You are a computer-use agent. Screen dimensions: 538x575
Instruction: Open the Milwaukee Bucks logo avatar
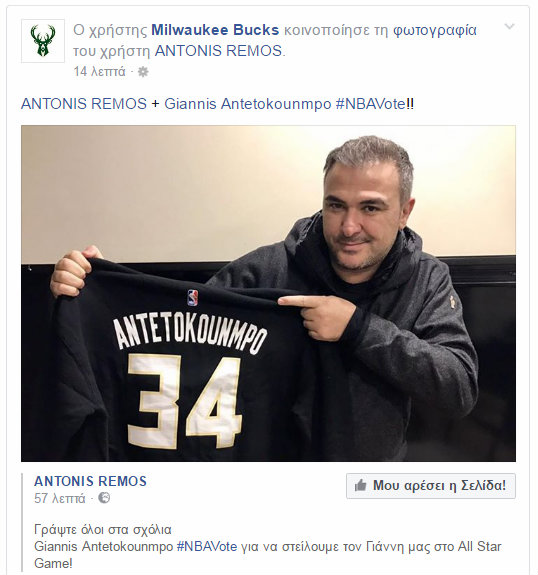[x=43, y=41]
